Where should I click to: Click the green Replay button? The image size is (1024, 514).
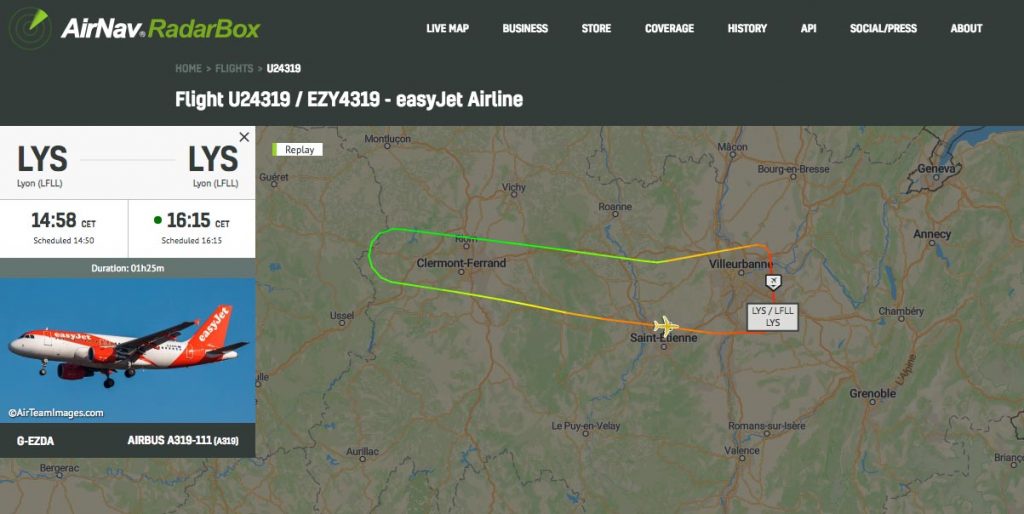298,150
